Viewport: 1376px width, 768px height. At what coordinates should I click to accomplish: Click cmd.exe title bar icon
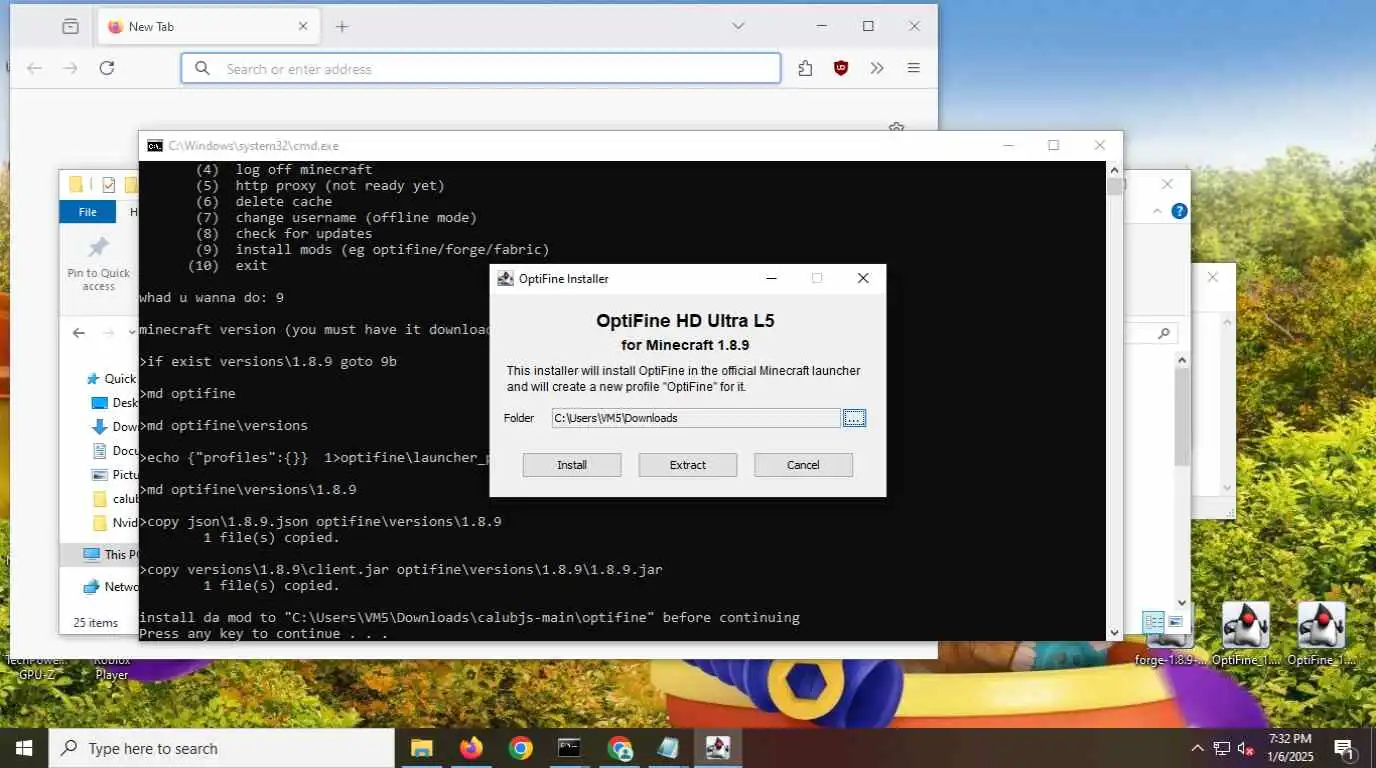[x=155, y=146]
